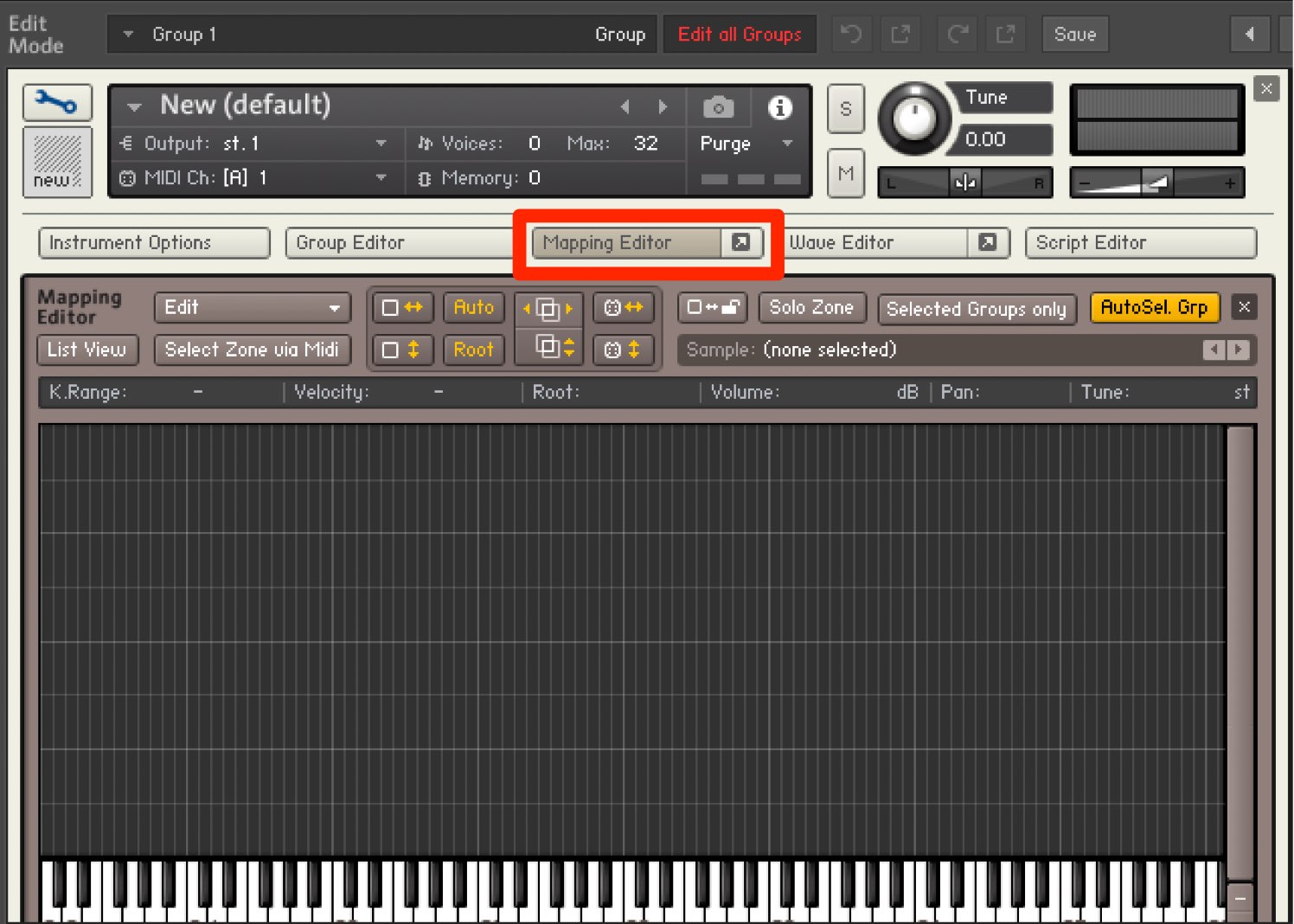Select previous instrument preset arrow
This screenshot has height=924, width=1294.
(625, 107)
